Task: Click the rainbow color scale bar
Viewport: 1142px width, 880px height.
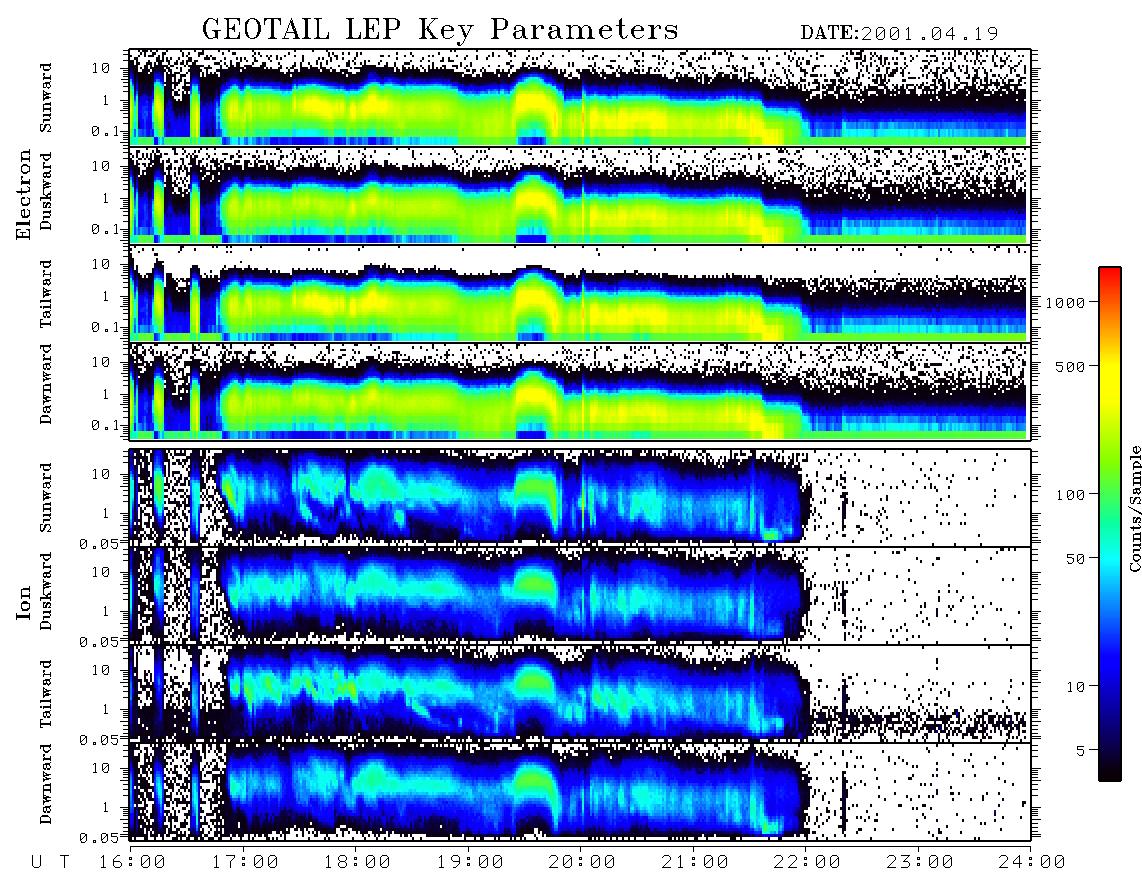Action: click(x=1109, y=524)
